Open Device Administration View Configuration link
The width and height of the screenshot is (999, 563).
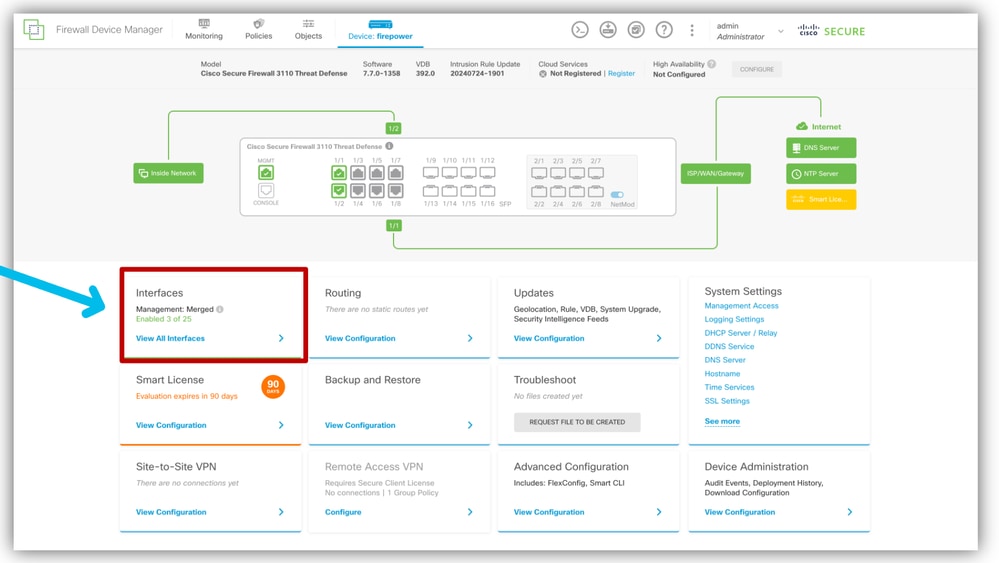(x=740, y=512)
